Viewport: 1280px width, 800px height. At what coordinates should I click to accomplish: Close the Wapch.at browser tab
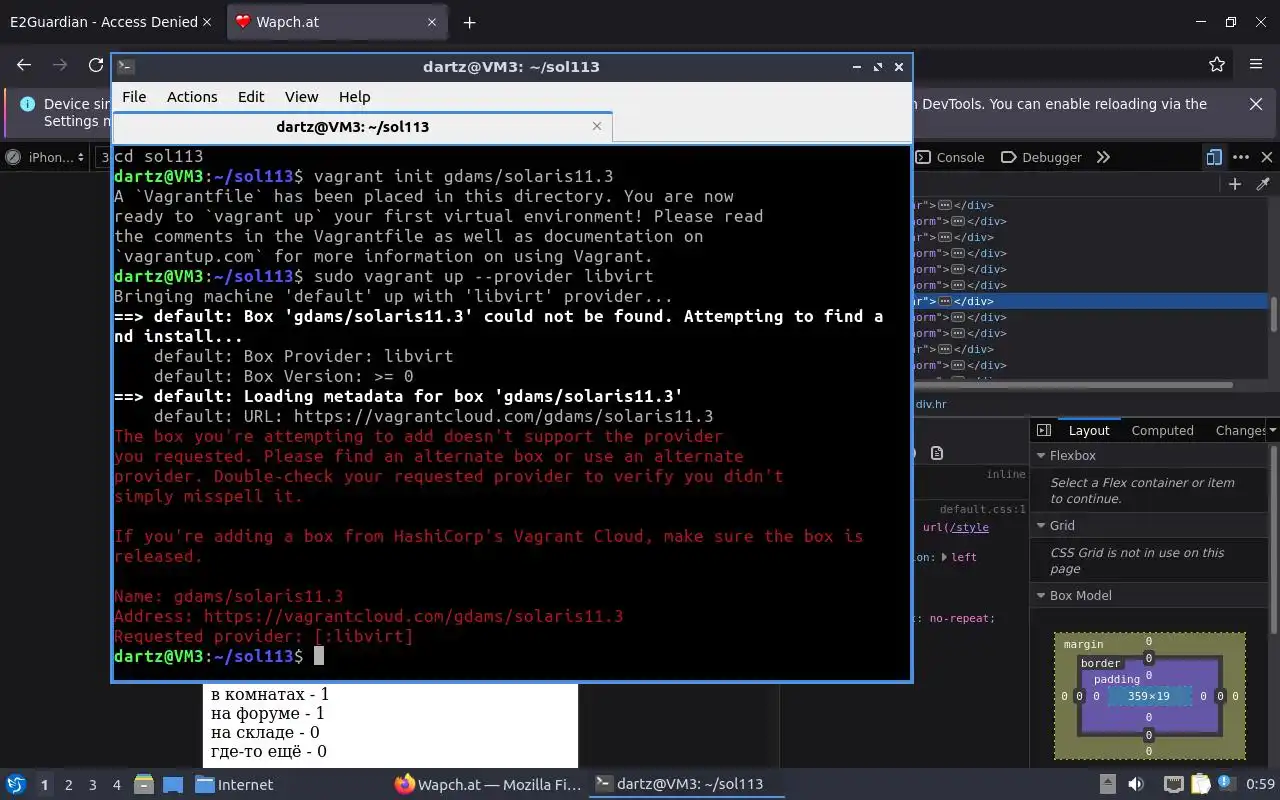[x=430, y=22]
